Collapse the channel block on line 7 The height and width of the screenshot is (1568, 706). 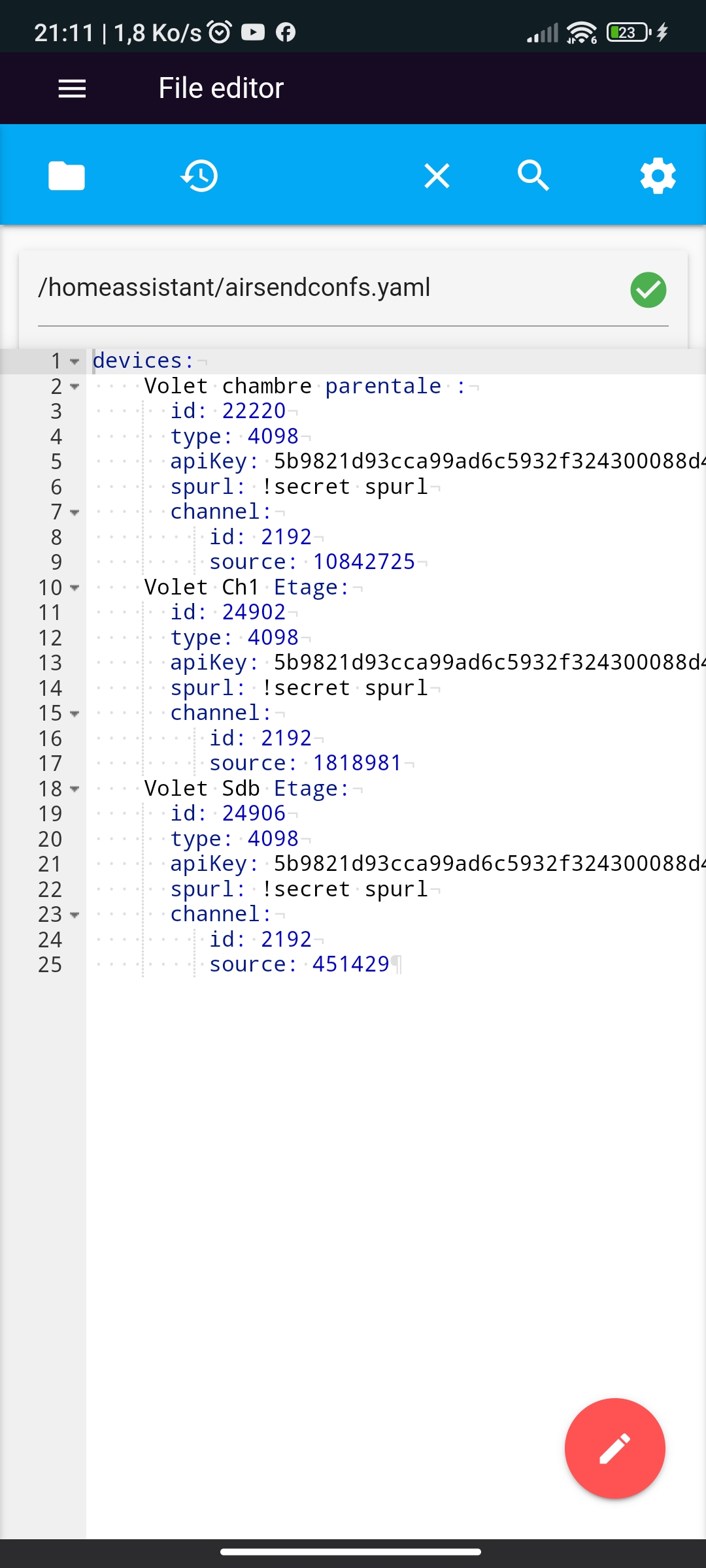(x=75, y=512)
